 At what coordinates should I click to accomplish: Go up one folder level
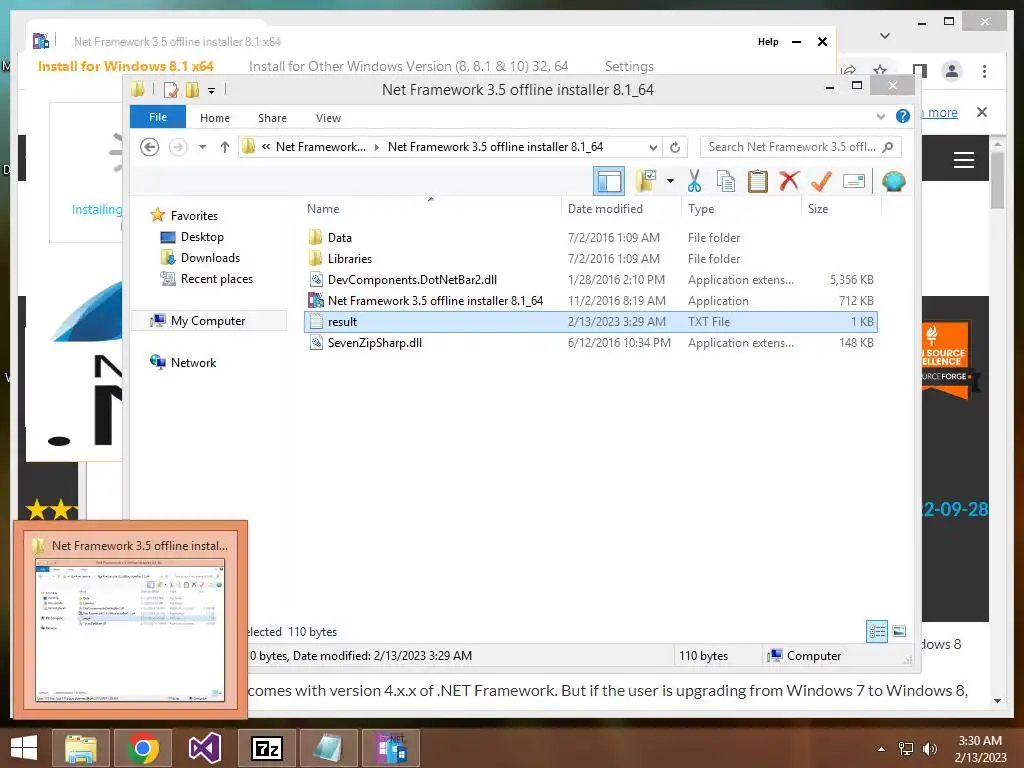[x=225, y=147]
